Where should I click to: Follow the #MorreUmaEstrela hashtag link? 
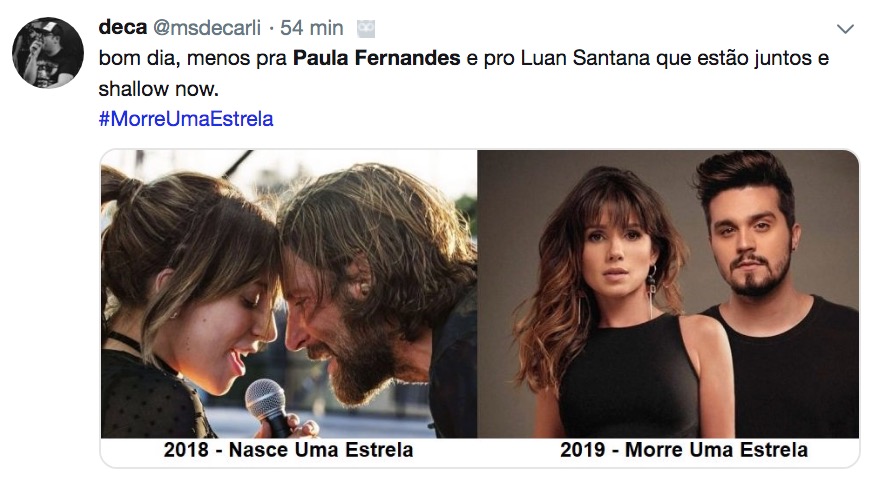pyautogui.click(x=186, y=119)
